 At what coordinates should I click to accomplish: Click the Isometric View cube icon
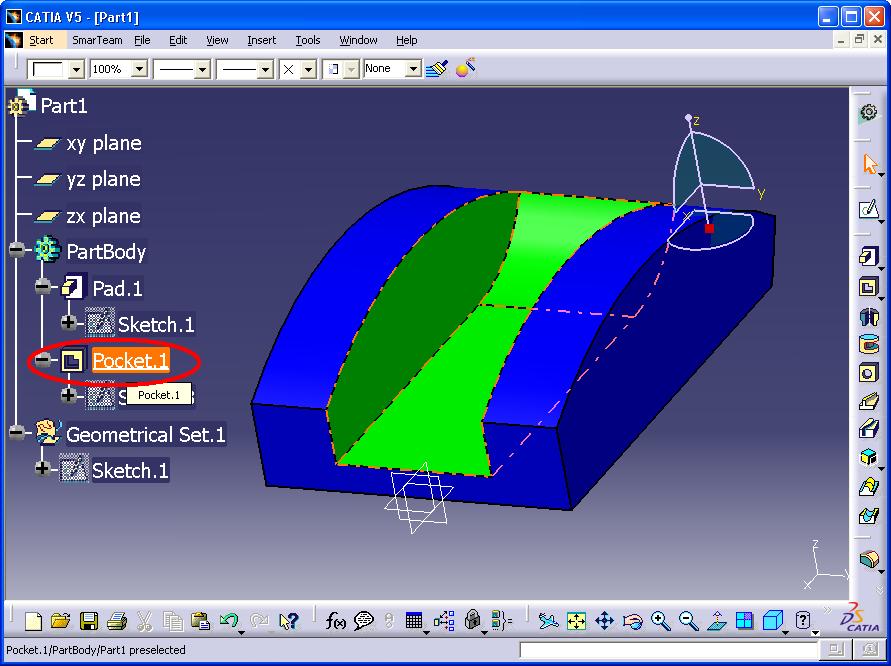(772, 621)
